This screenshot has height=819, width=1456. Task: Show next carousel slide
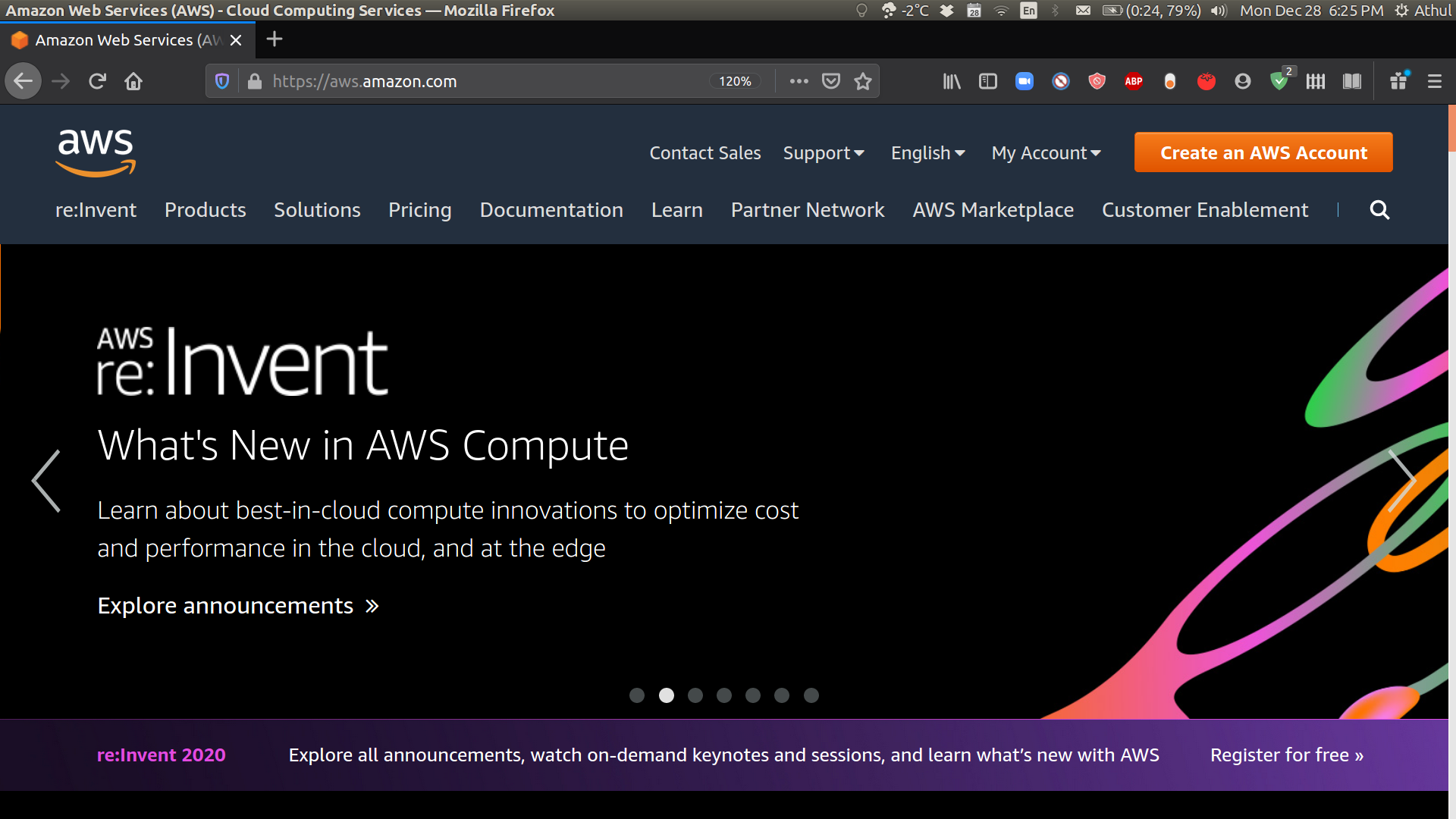1402,481
